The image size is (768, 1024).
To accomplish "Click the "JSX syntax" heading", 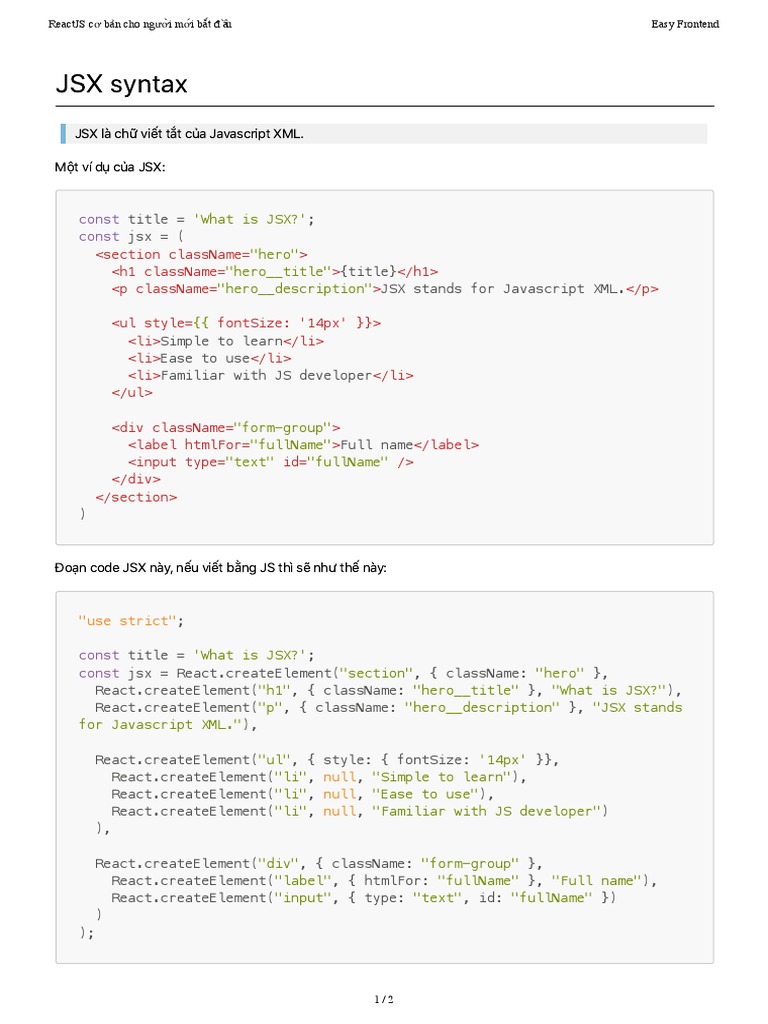I will [x=121, y=85].
